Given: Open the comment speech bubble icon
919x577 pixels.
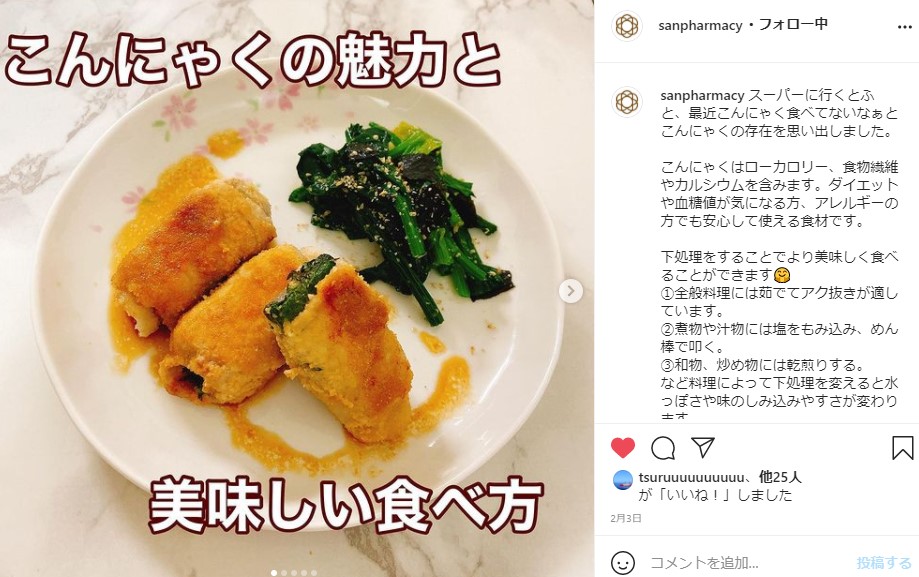Looking at the screenshot, I should pos(663,448).
